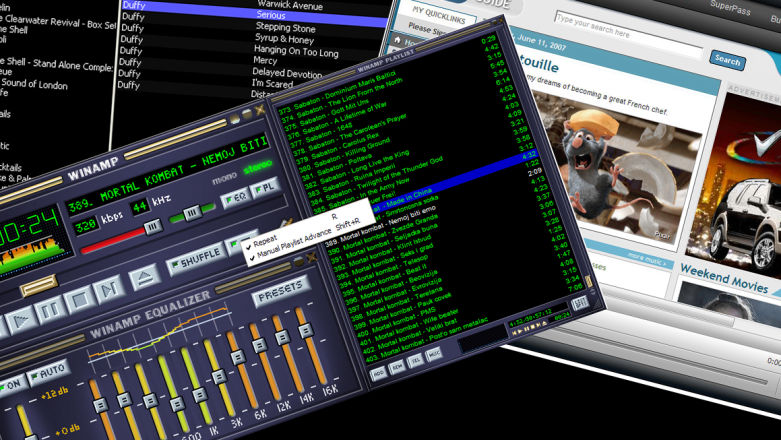Viewport: 781px width, 440px height.
Task: Click the Ratatouille movie image
Action: coord(619,169)
